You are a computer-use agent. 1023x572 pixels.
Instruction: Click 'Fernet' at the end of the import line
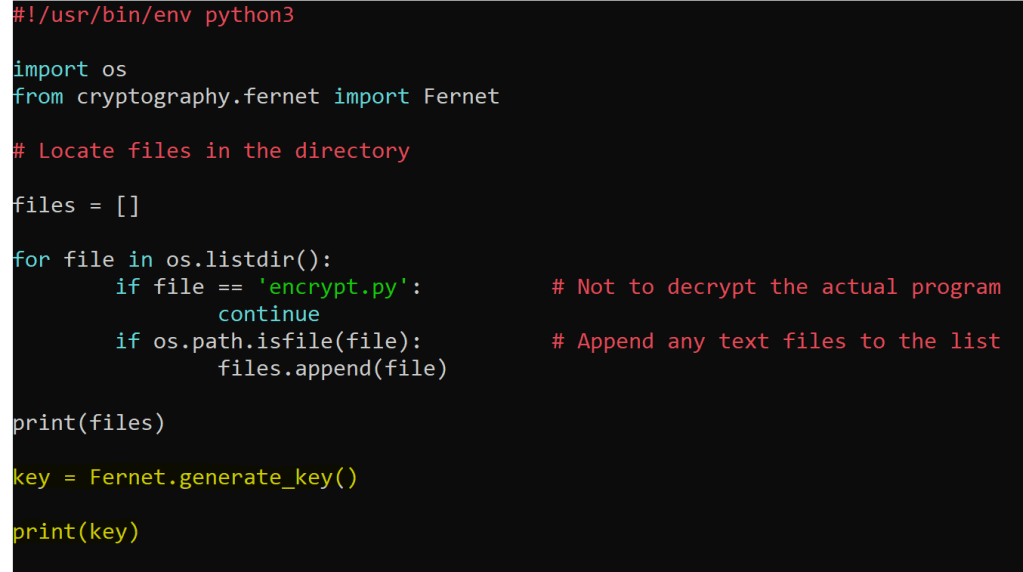461,97
